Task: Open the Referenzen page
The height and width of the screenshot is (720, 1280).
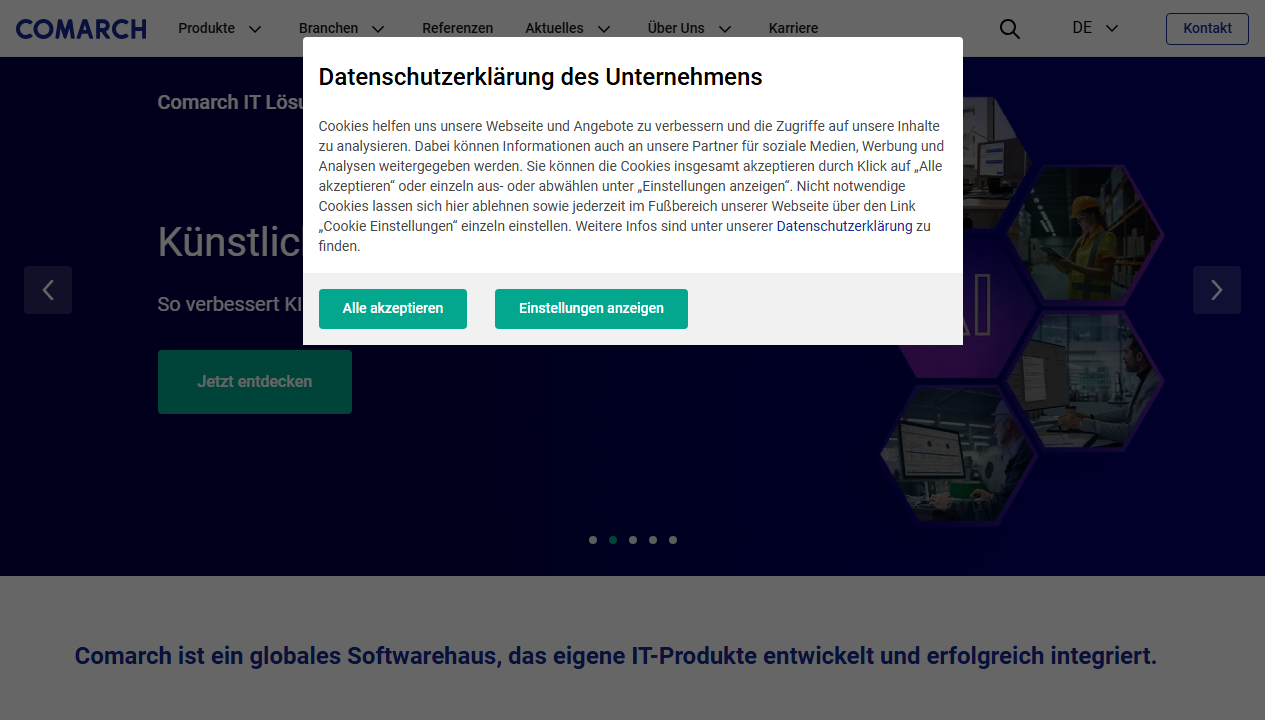Action: 458,28
